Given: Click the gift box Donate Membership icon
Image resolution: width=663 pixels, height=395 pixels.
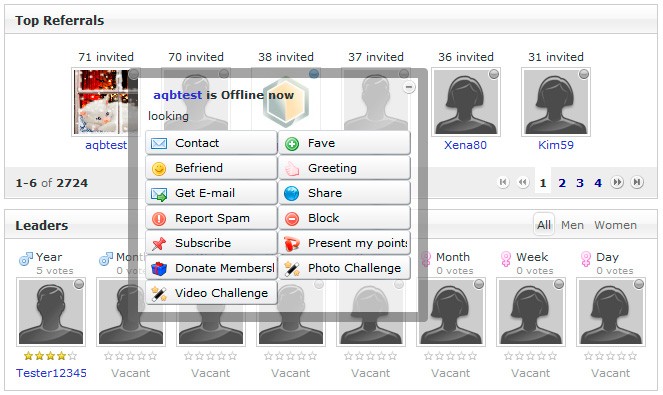Looking at the screenshot, I should pos(159,269).
